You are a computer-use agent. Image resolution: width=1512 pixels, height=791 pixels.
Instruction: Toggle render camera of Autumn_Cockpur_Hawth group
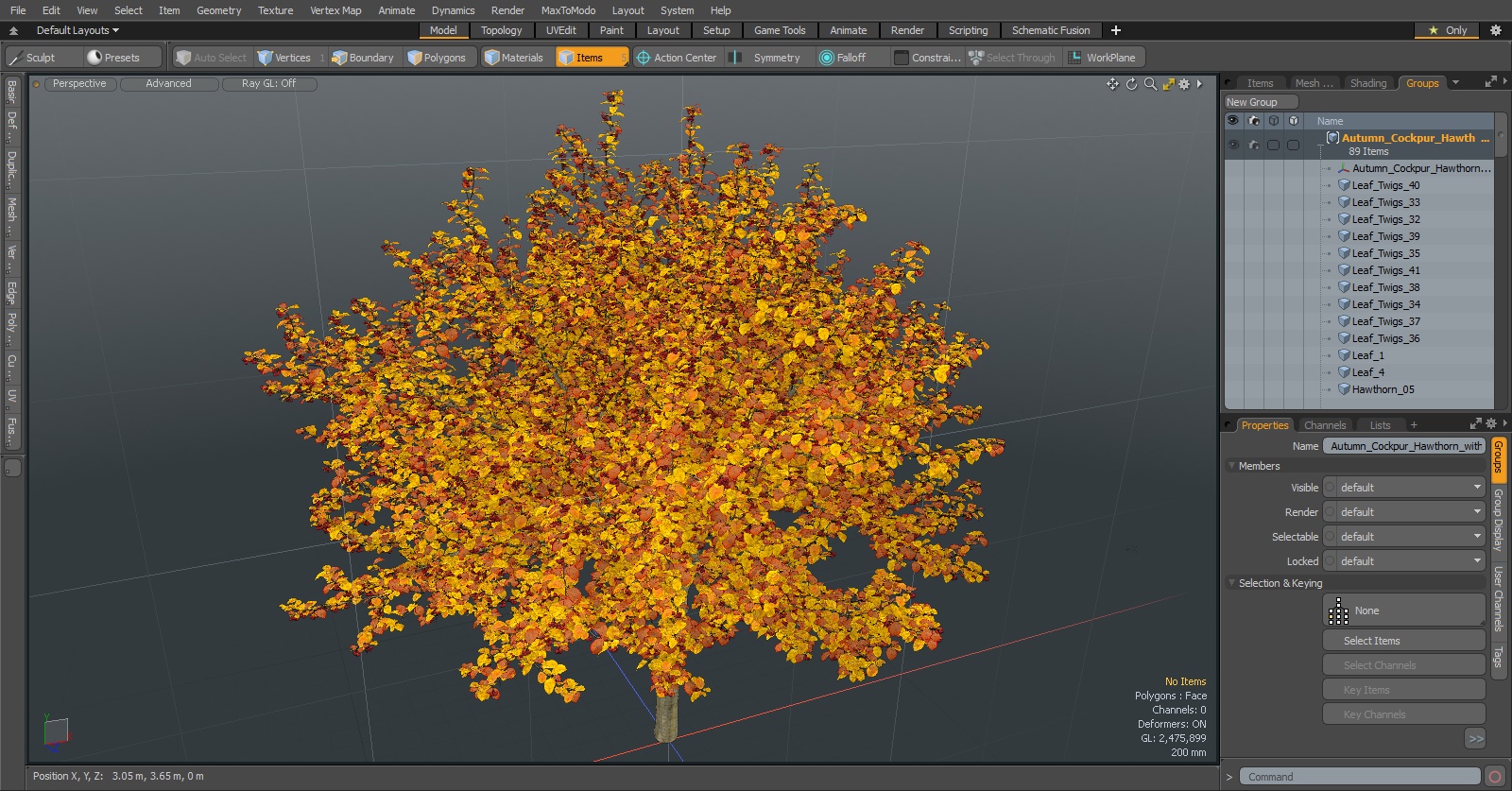[1254, 146]
